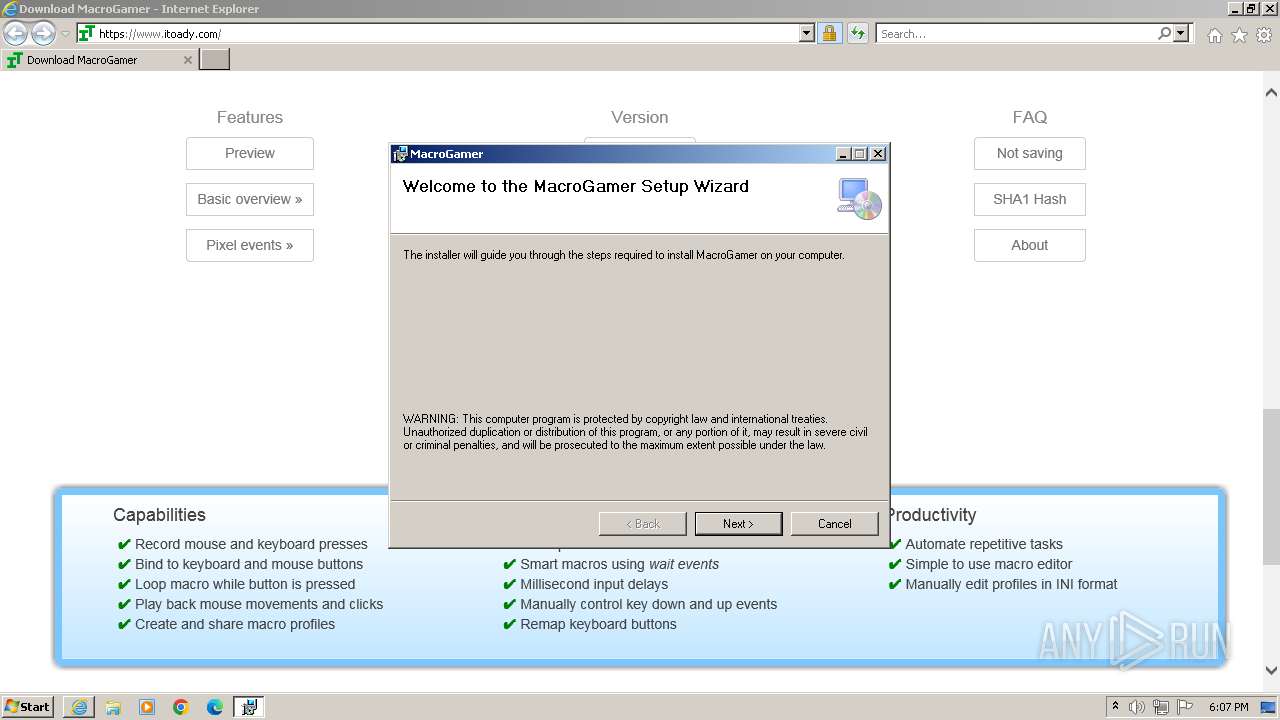Open the media player taskbar icon
The height and width of the screenshot is (720, 1280).
(147, 707)
